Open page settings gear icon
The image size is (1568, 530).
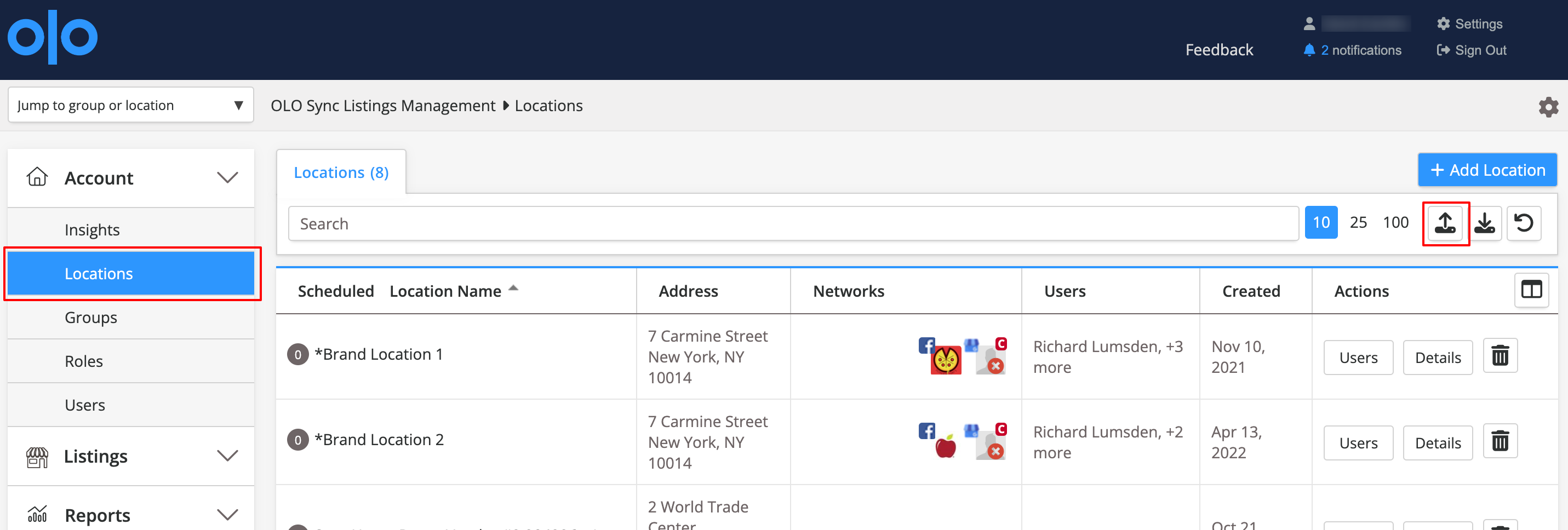click(1548, 107)
